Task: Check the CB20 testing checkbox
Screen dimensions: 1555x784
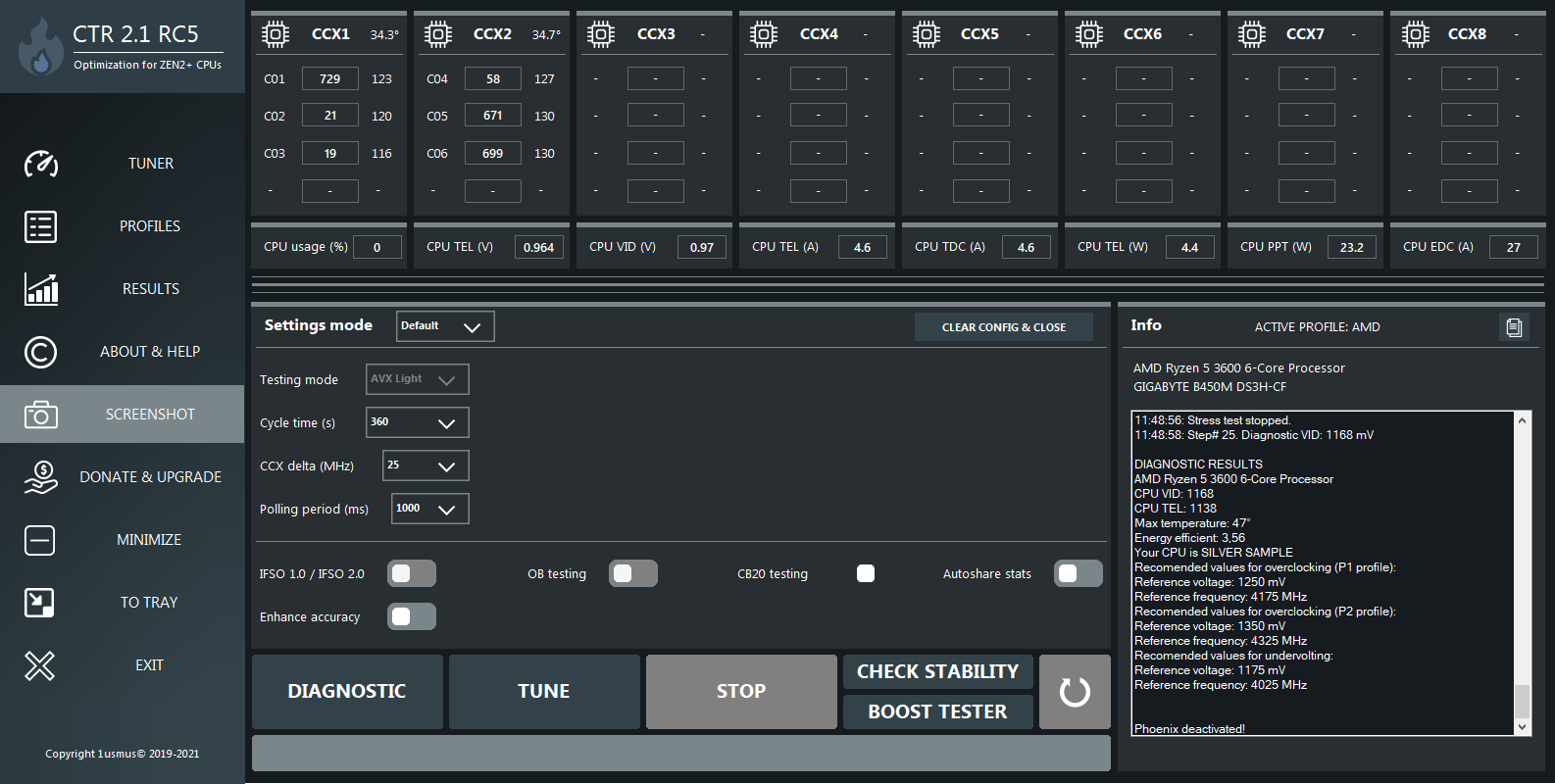Action: [x=866, y=574]
